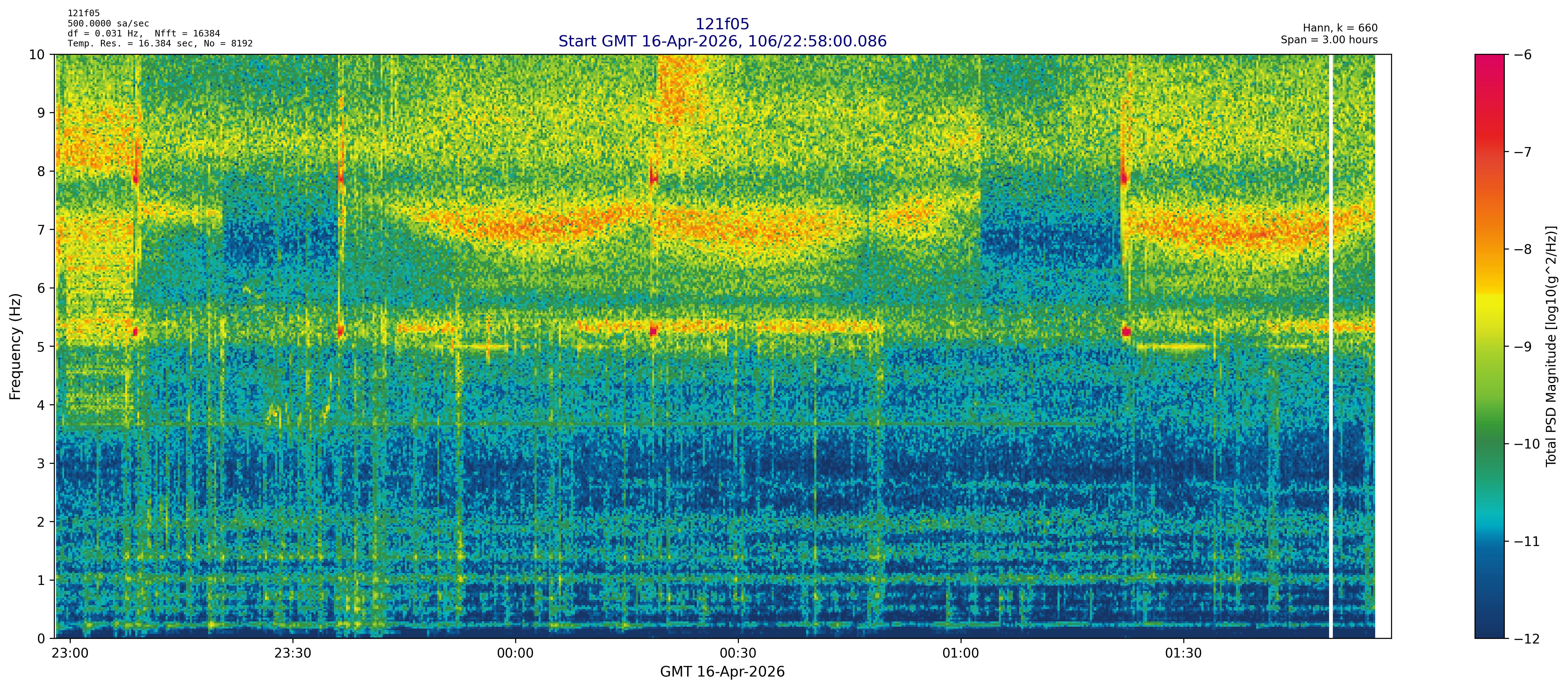Click the 10 Hz frequency tick label

click(36, 55)
